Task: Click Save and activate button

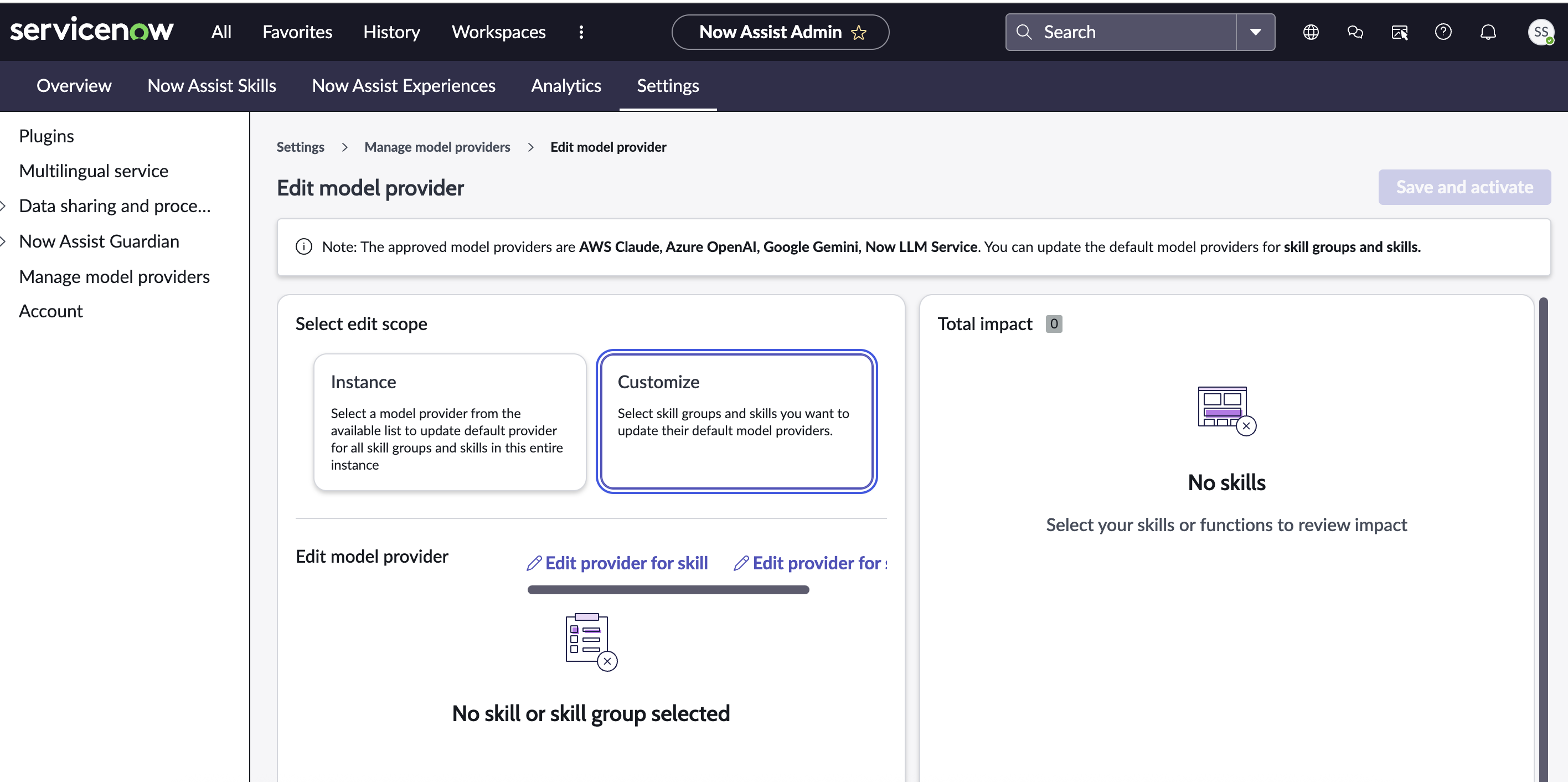Action: 1464,187
